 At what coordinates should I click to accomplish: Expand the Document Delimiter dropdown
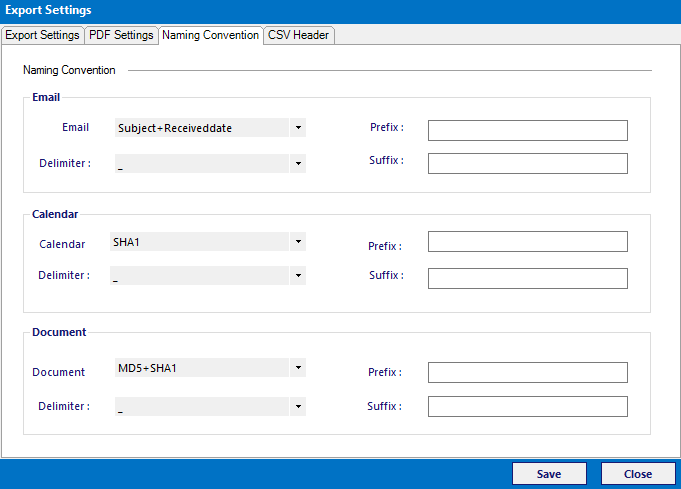click(210, 406)
